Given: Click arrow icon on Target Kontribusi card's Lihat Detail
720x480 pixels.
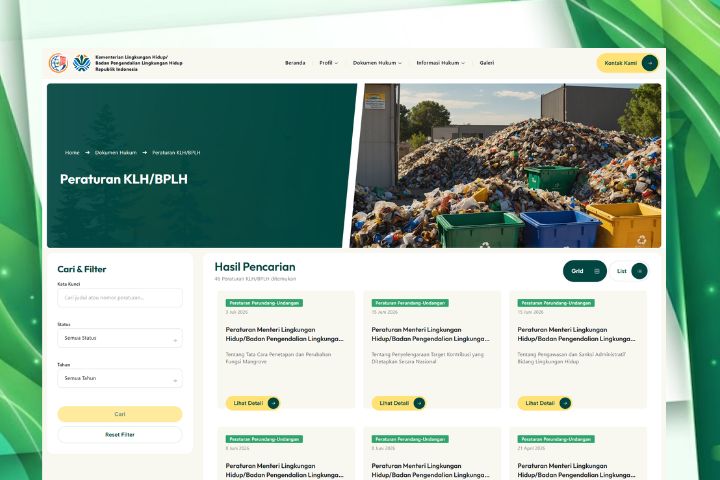Looking at the screenshot, I should coord(419,403).
